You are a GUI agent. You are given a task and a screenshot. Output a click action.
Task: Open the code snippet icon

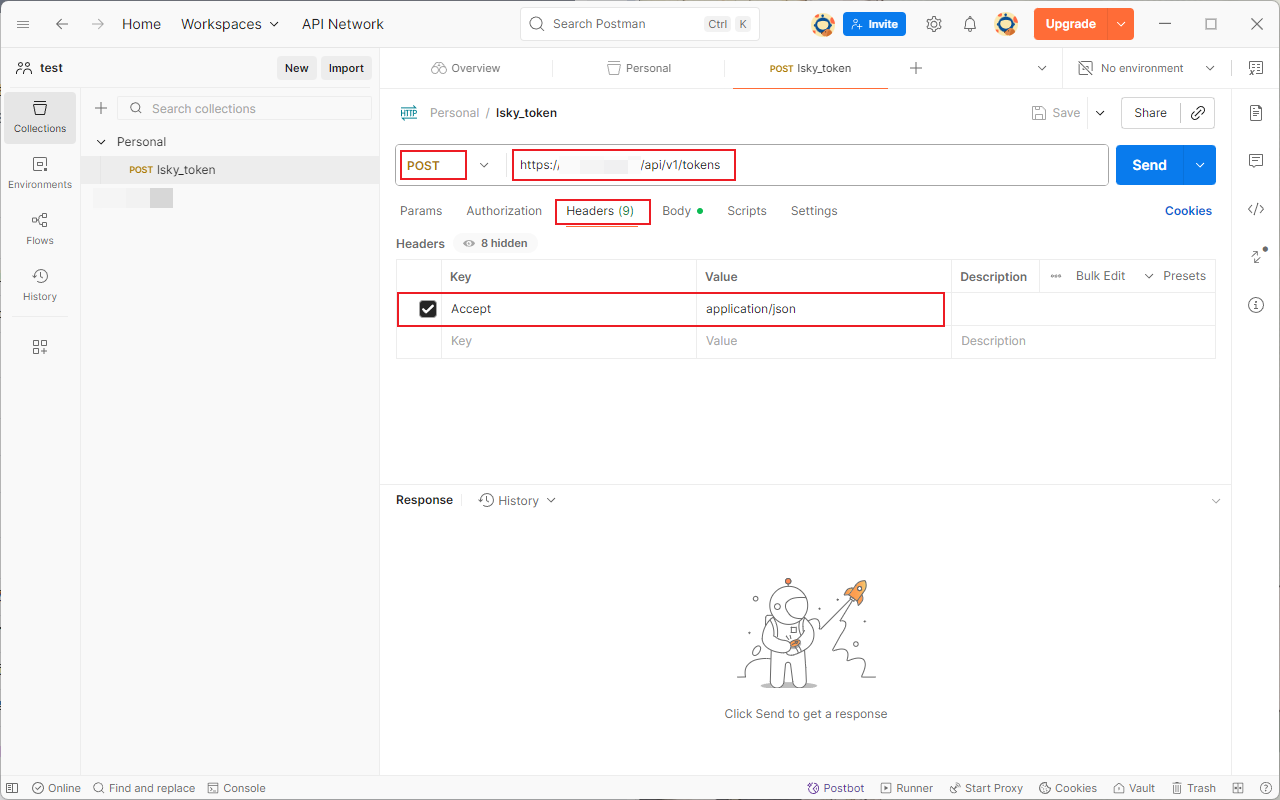(x=1256, y=209)
